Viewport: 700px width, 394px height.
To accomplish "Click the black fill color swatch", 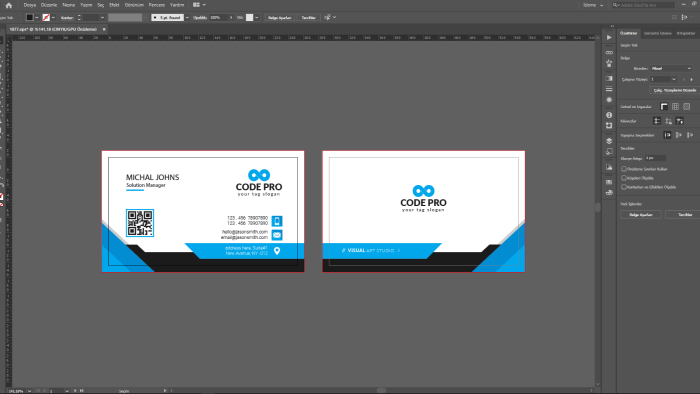I will click(29, 17).
